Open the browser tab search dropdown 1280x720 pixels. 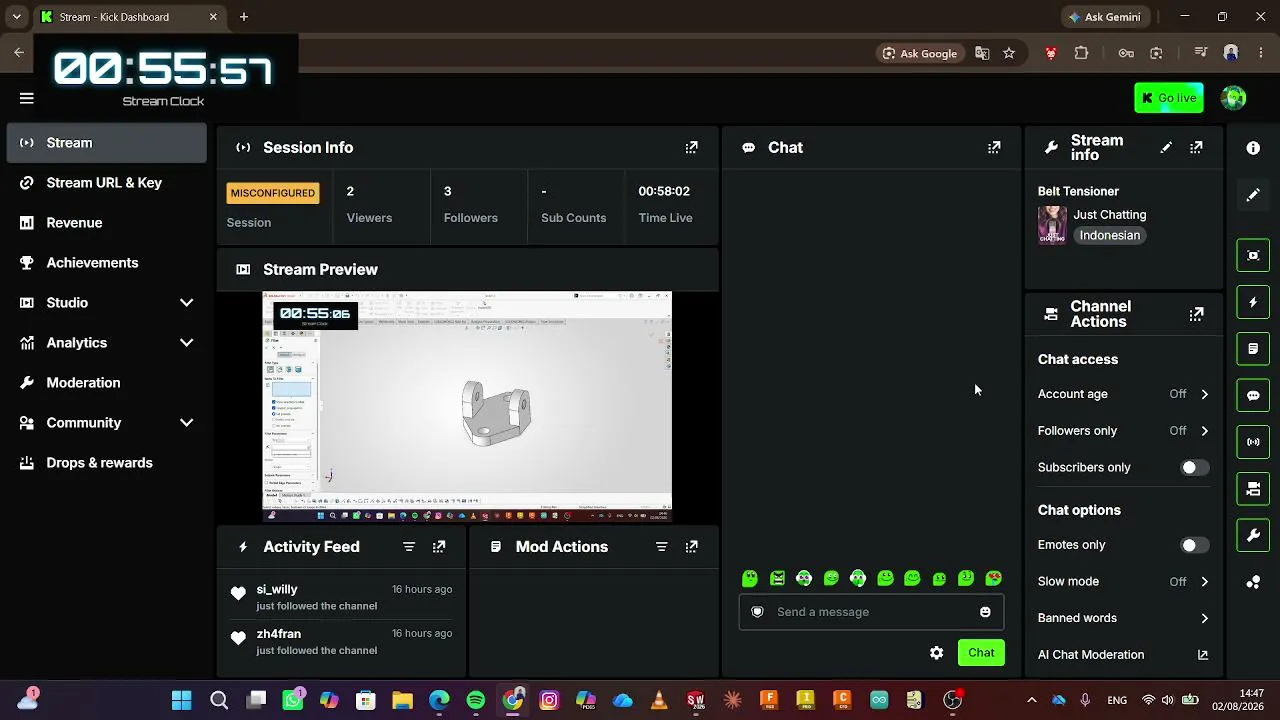(x=16, y=17)
